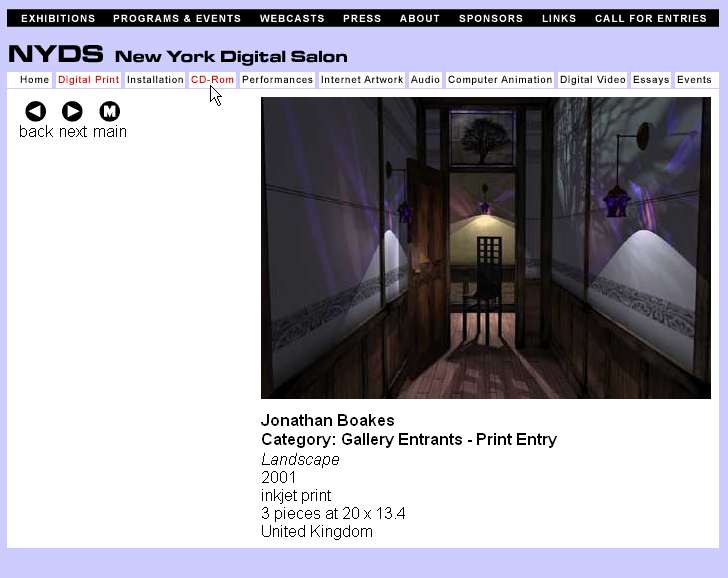Viewport: 728px width, 578px height.
Task: Open the Press page
Action: [x=362, y=18]
